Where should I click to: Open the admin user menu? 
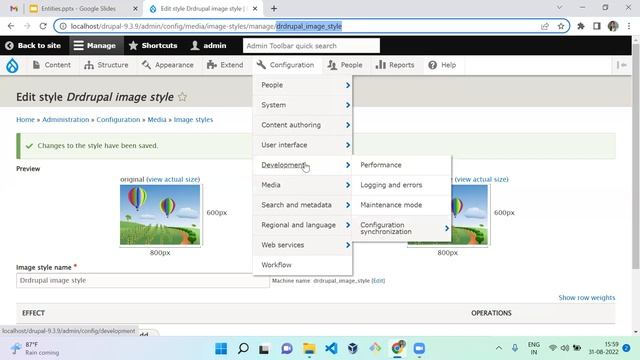pyautogui.click(x=208, y=46)
